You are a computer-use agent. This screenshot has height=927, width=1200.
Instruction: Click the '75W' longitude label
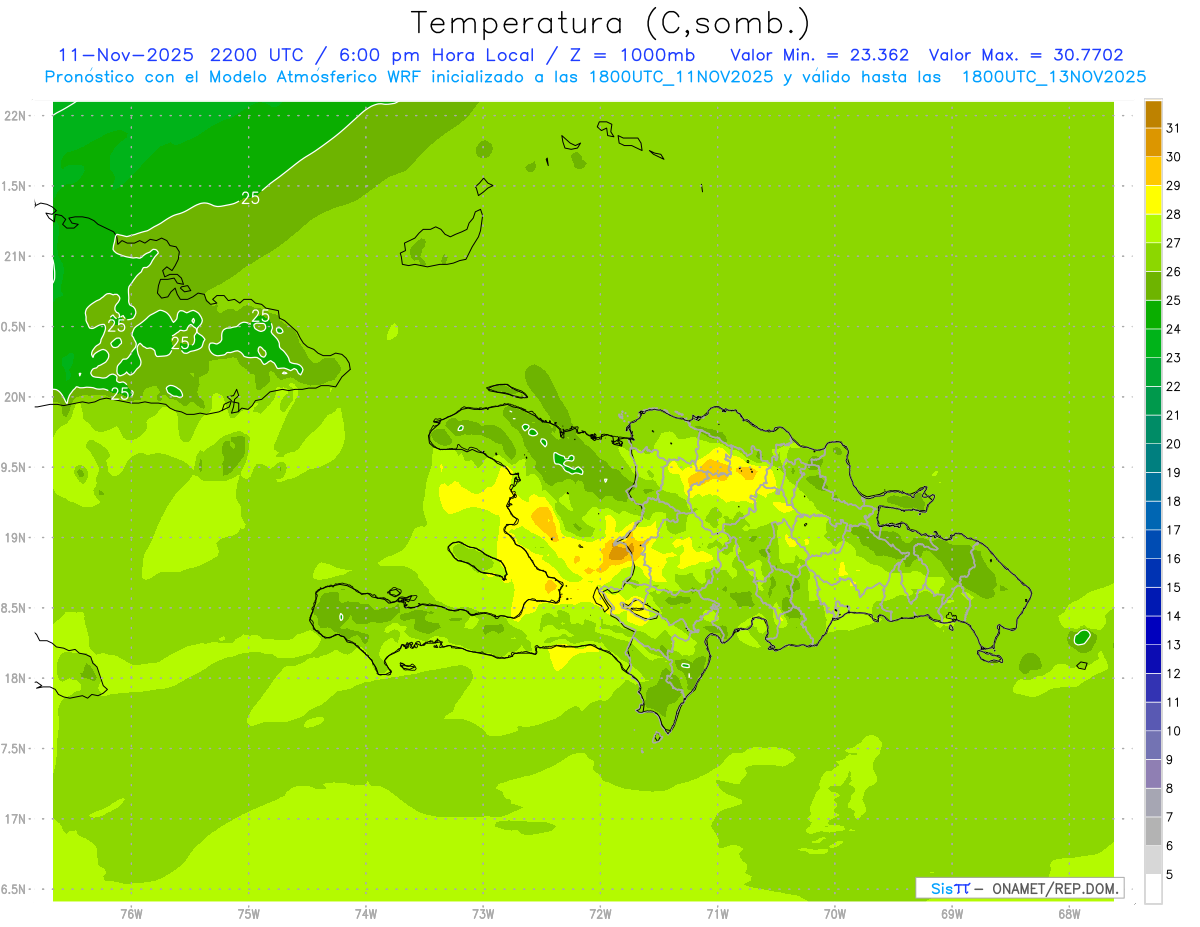click(249, 913)
